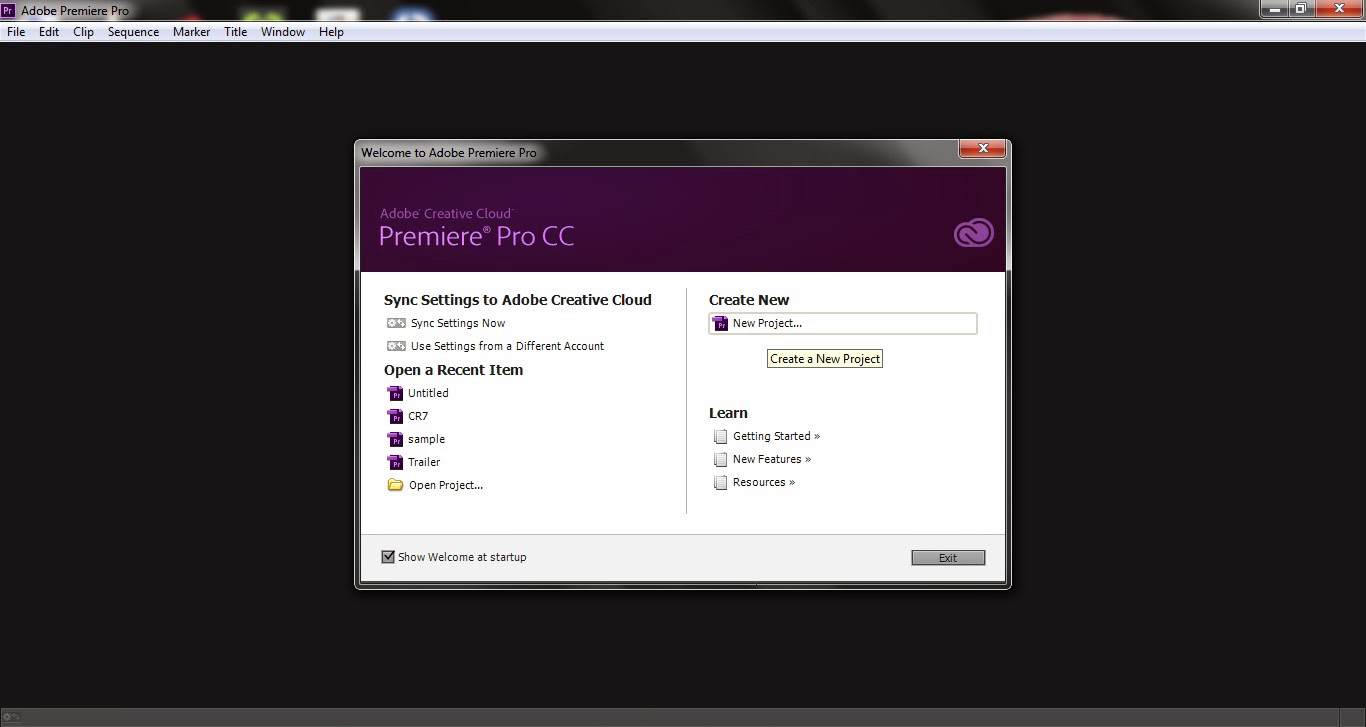
Task: Open the recent project CR7
Action: 418,416
